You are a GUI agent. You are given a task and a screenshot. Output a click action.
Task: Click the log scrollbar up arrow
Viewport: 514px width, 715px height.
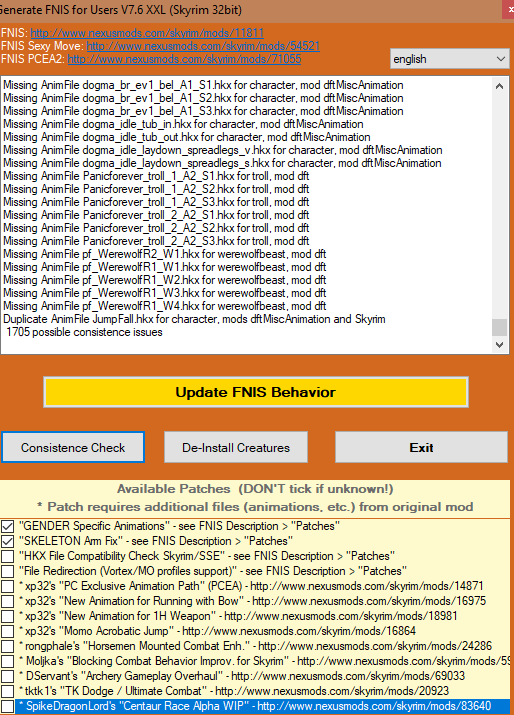point(499,86)
